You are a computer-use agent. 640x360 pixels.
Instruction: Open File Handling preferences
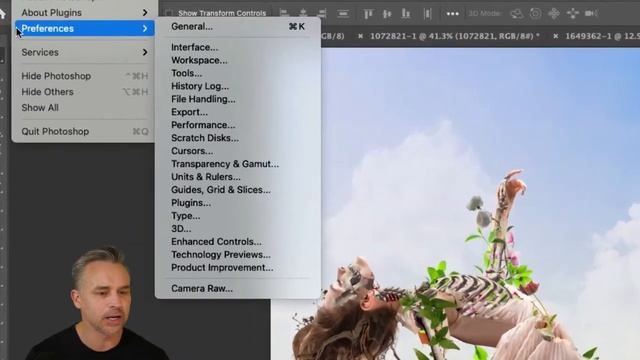(238, 99)
